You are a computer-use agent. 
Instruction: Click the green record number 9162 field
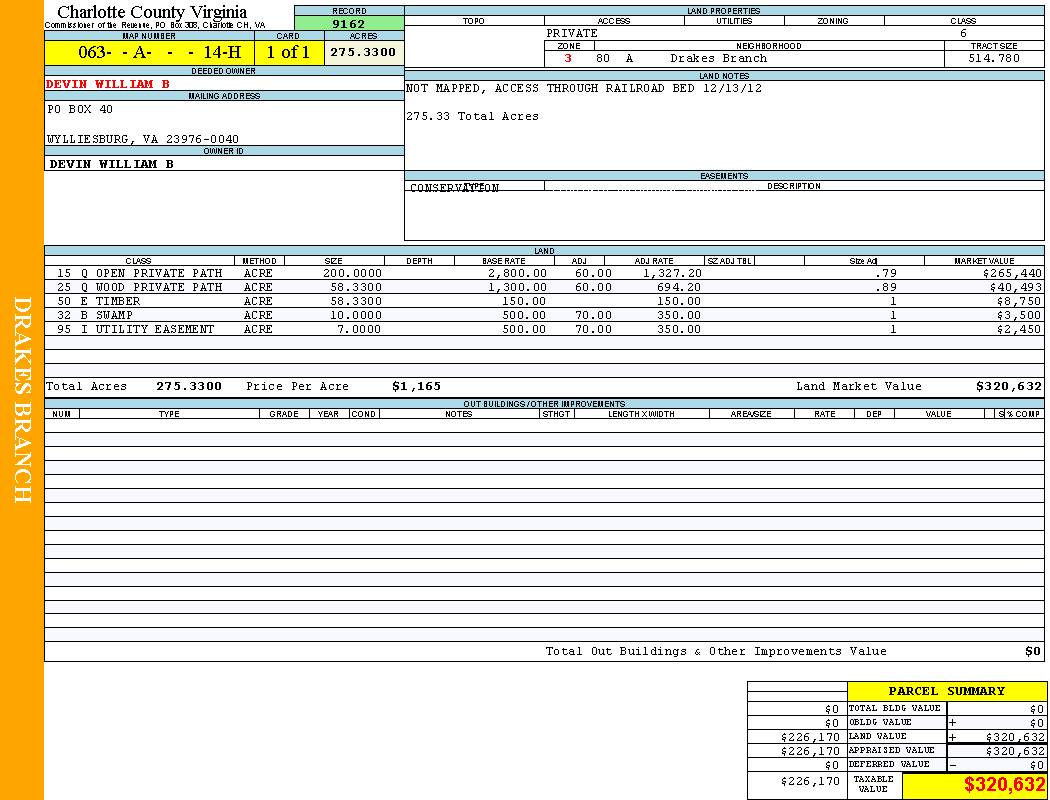click(349, 24)
